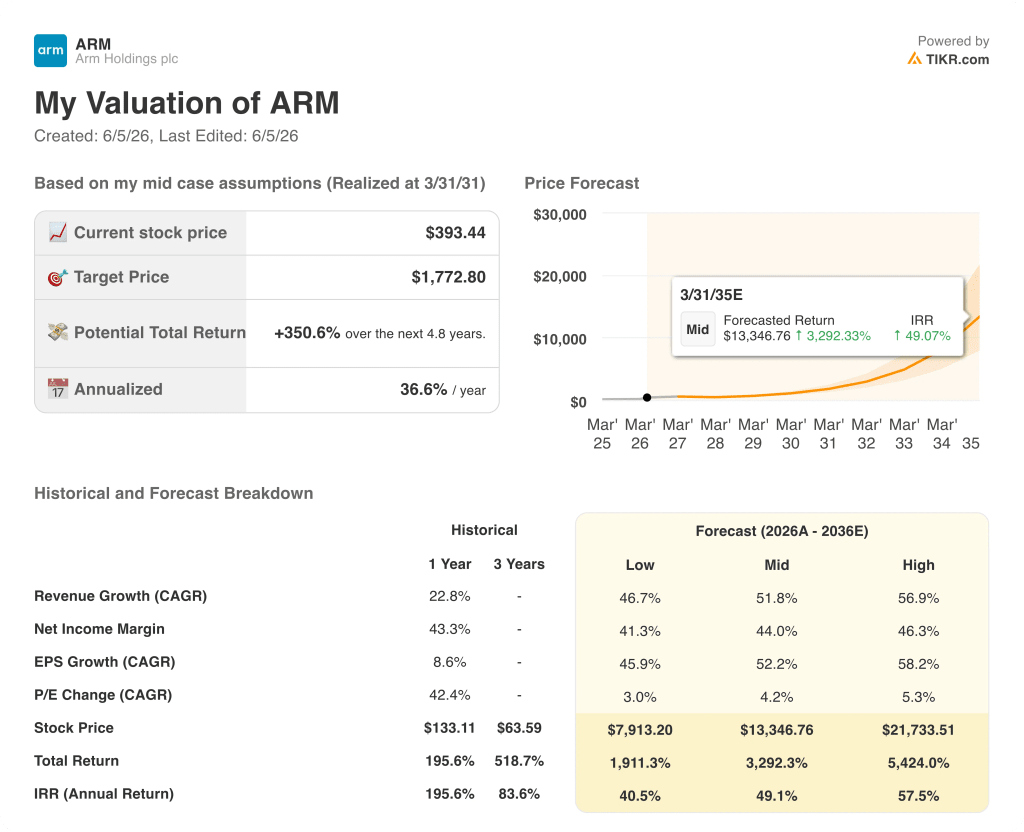Viewport: 1024px width, 832px height.
Task: Click the 518.7% three-year total return cell
Action: tap(519, 761)
